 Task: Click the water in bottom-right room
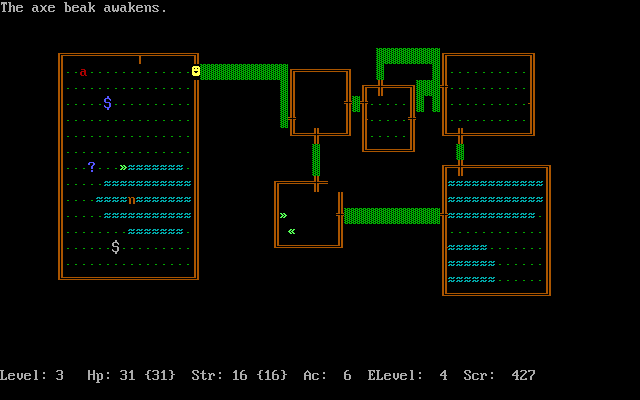[495, 199]
